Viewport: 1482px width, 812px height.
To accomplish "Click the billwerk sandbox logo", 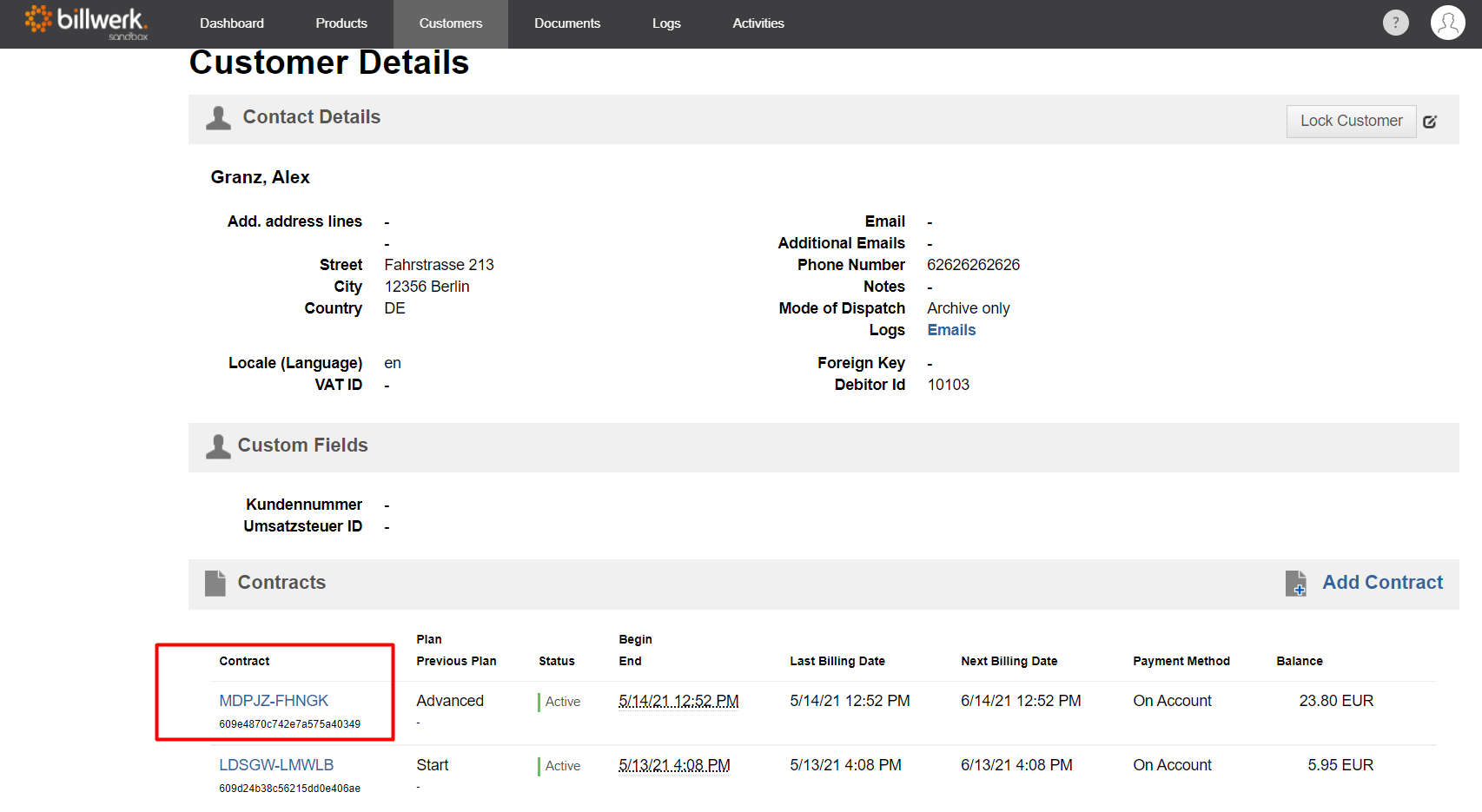I will 86,23.
